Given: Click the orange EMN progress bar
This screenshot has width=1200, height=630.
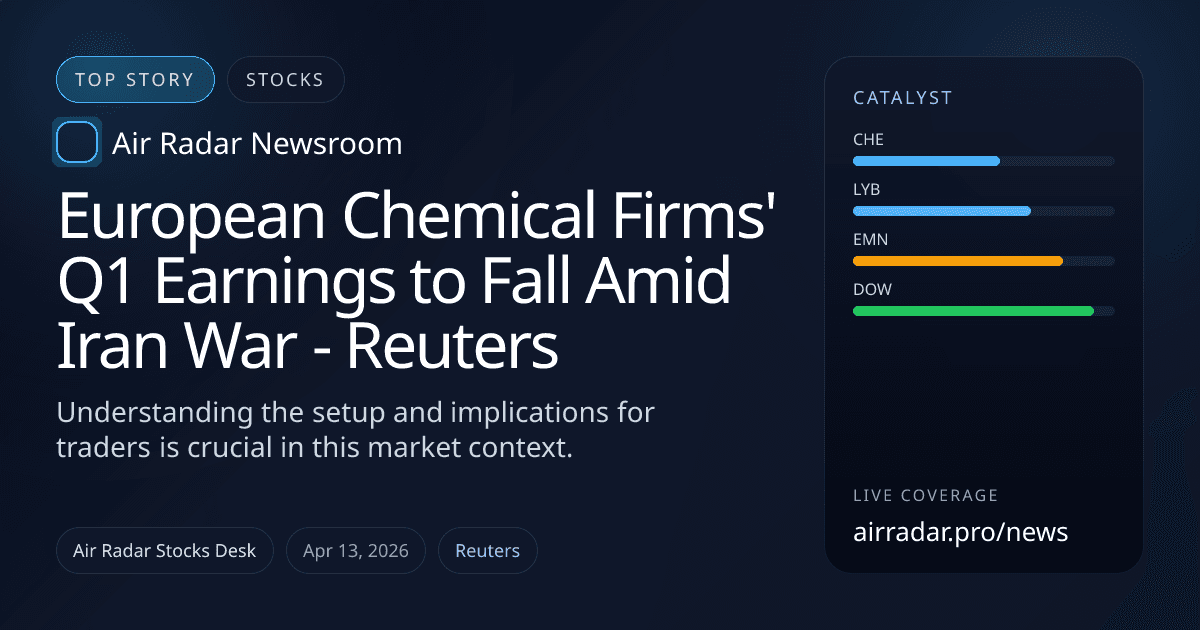Looking at the screenshot, I should pyautogui.click(x=957, y=261).
